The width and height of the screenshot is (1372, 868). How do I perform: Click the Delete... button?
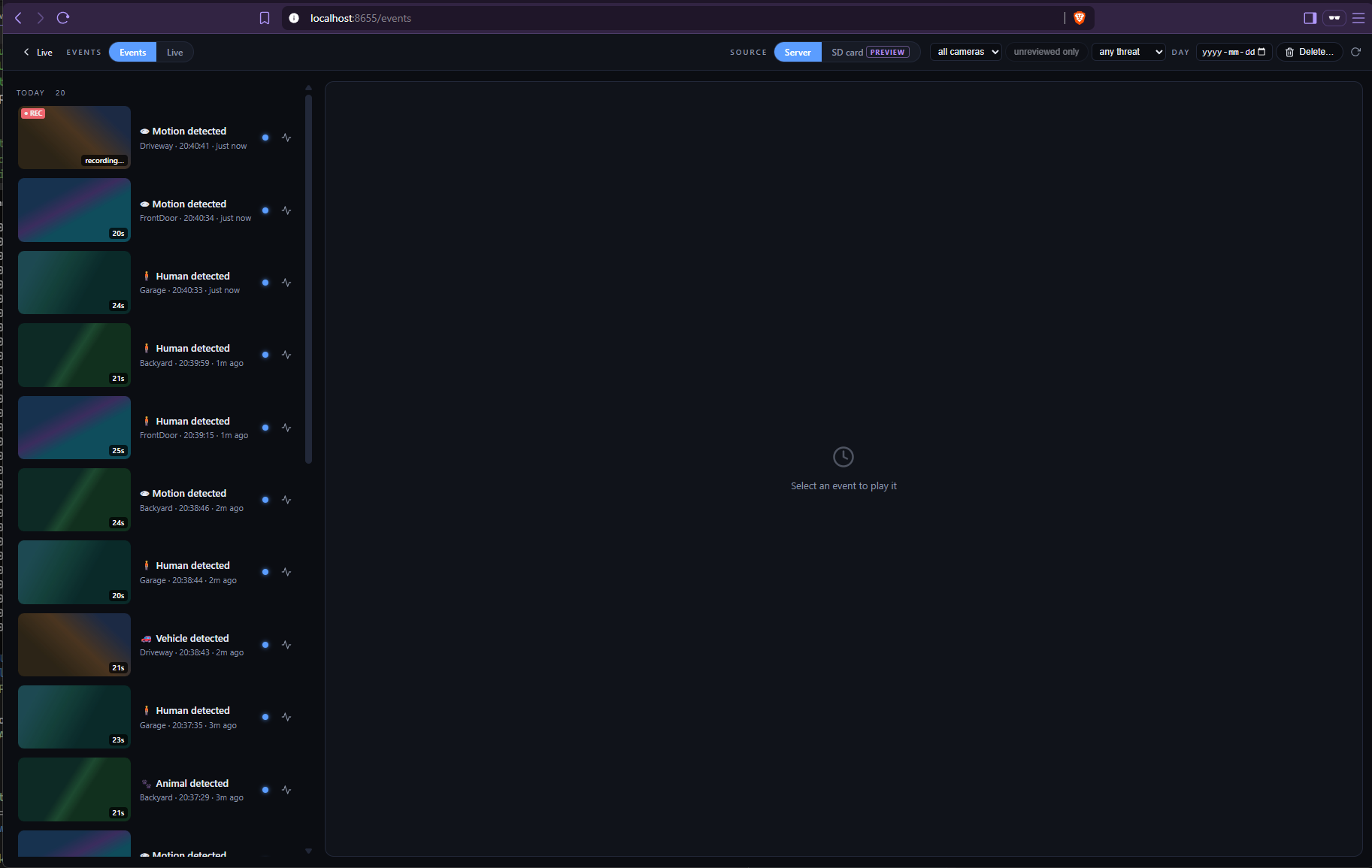tap(1309, 52)
